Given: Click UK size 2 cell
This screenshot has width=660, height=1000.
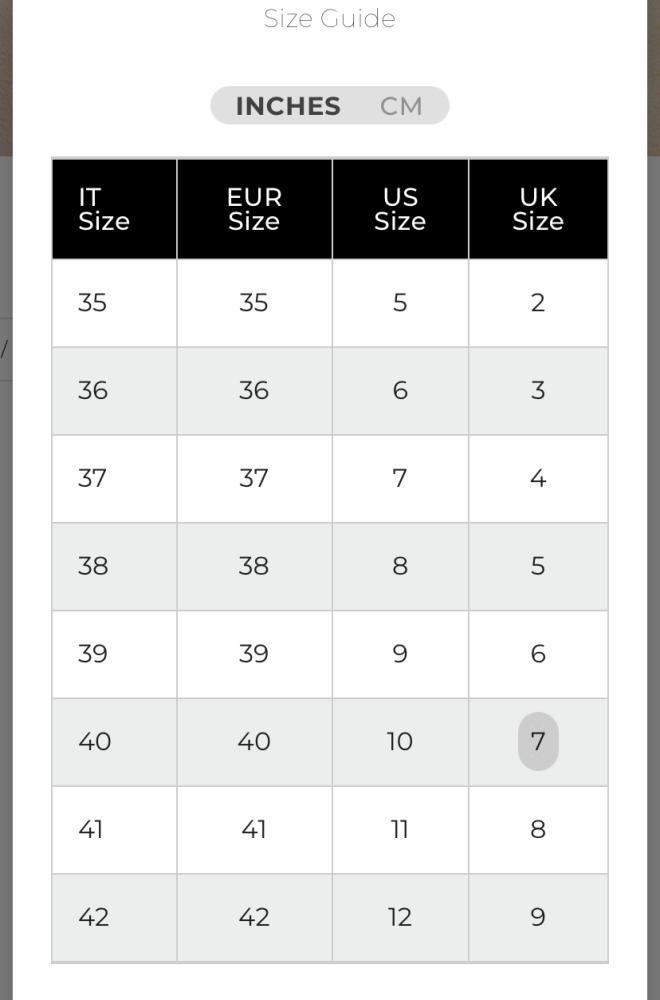Looking at the screenshot, I should 538,303.
